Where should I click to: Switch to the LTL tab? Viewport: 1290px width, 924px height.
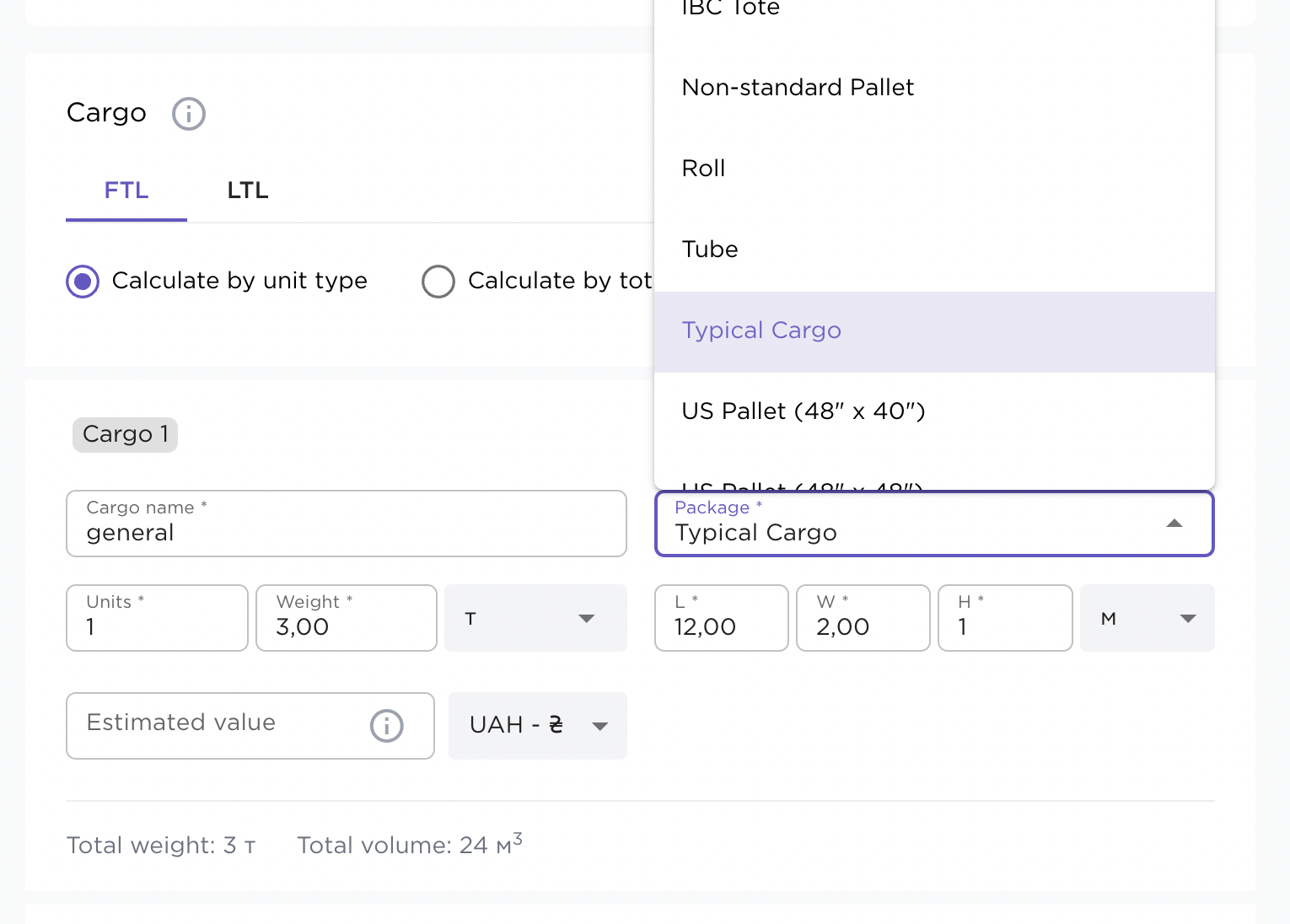click(x=248, y=191)
